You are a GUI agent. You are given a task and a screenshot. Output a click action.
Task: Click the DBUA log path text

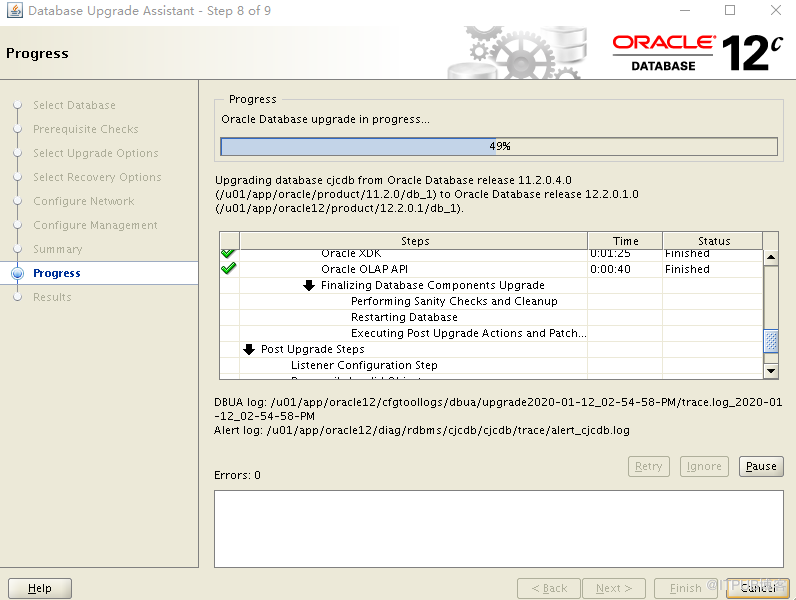pos(498,409)
